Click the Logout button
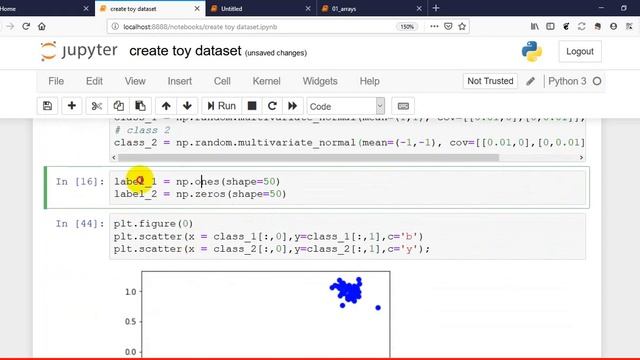 click(x=580, y=51)
